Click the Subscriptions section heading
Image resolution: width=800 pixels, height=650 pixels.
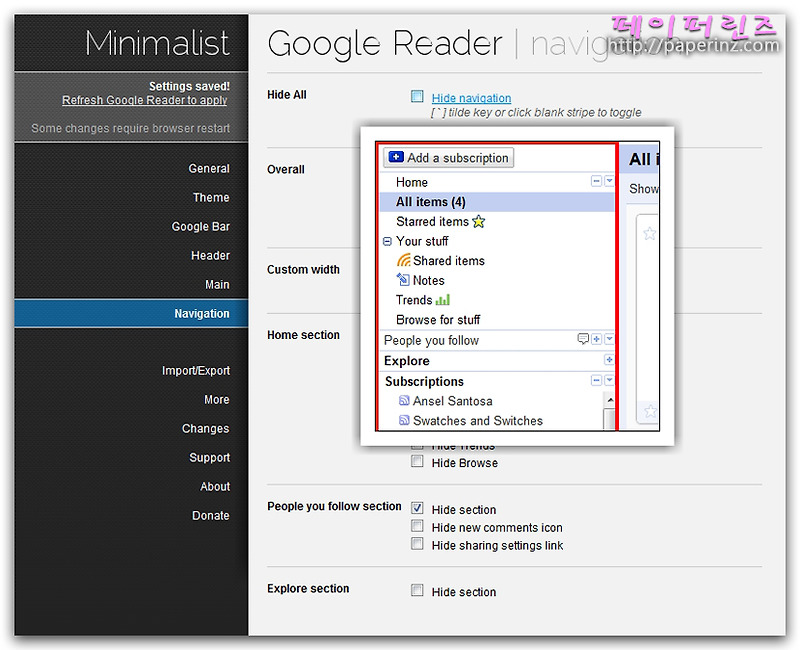click(x=424, y=382)
